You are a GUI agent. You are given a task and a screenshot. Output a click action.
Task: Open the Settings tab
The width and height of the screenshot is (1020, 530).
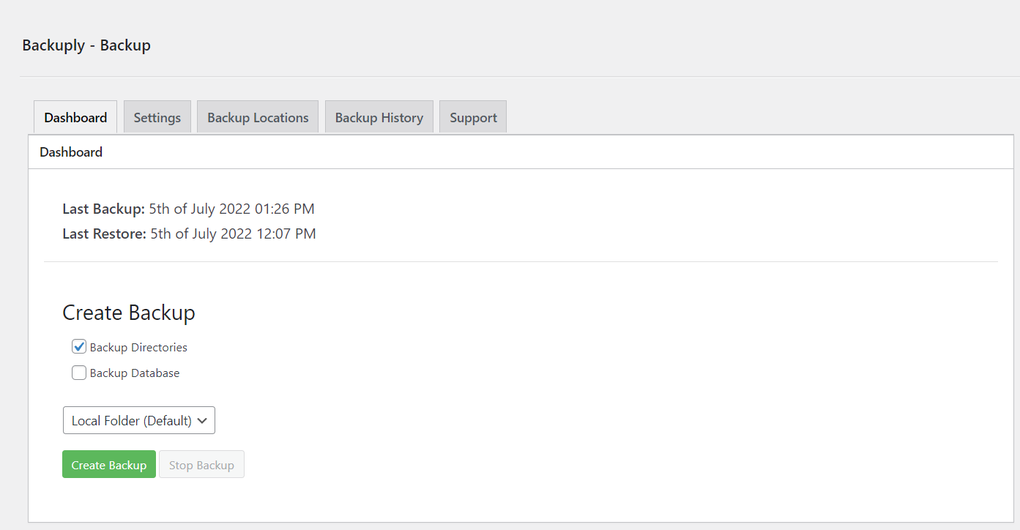pos(157,117)
